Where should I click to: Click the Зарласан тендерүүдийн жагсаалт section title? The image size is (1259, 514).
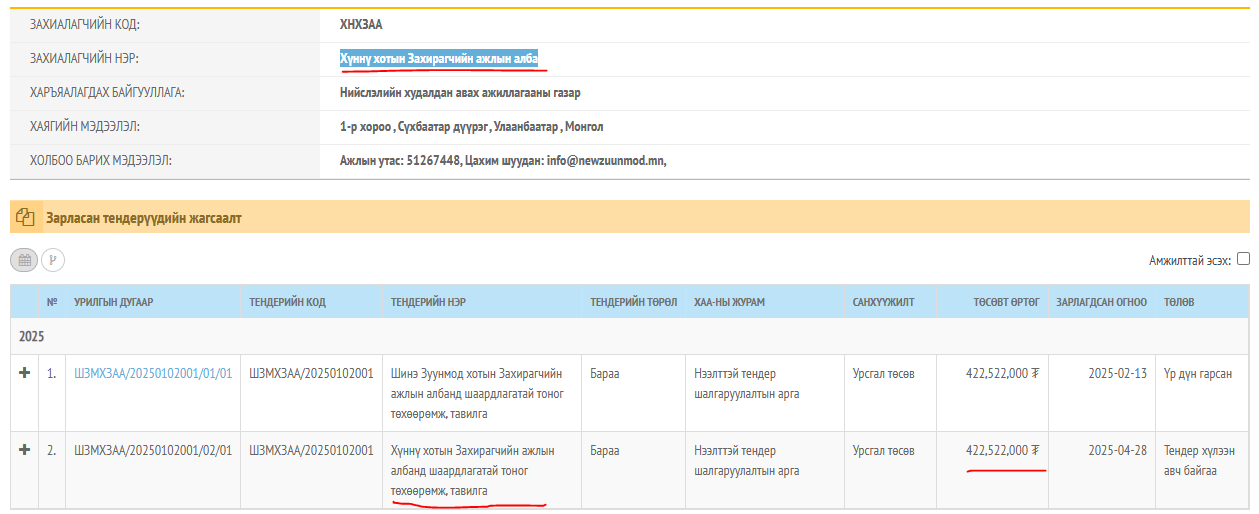pos(143,217)
